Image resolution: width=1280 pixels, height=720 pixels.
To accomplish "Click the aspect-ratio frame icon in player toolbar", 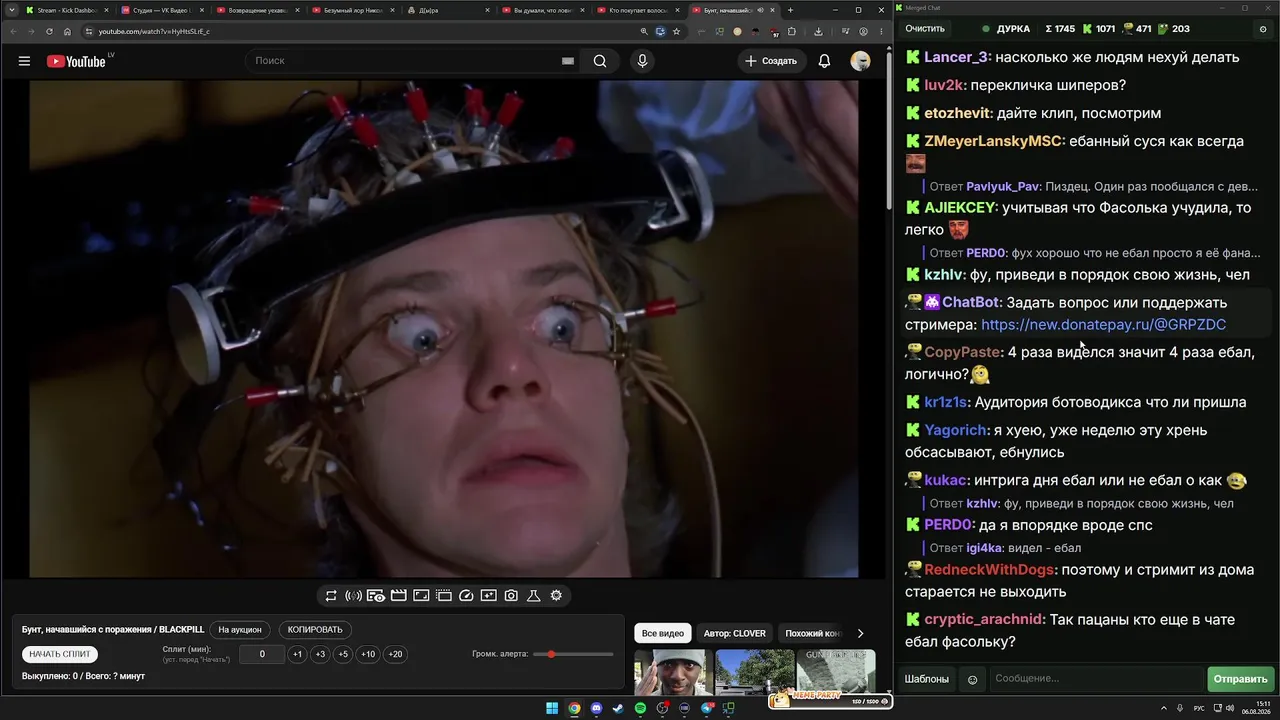I will [x=421, y=596].
